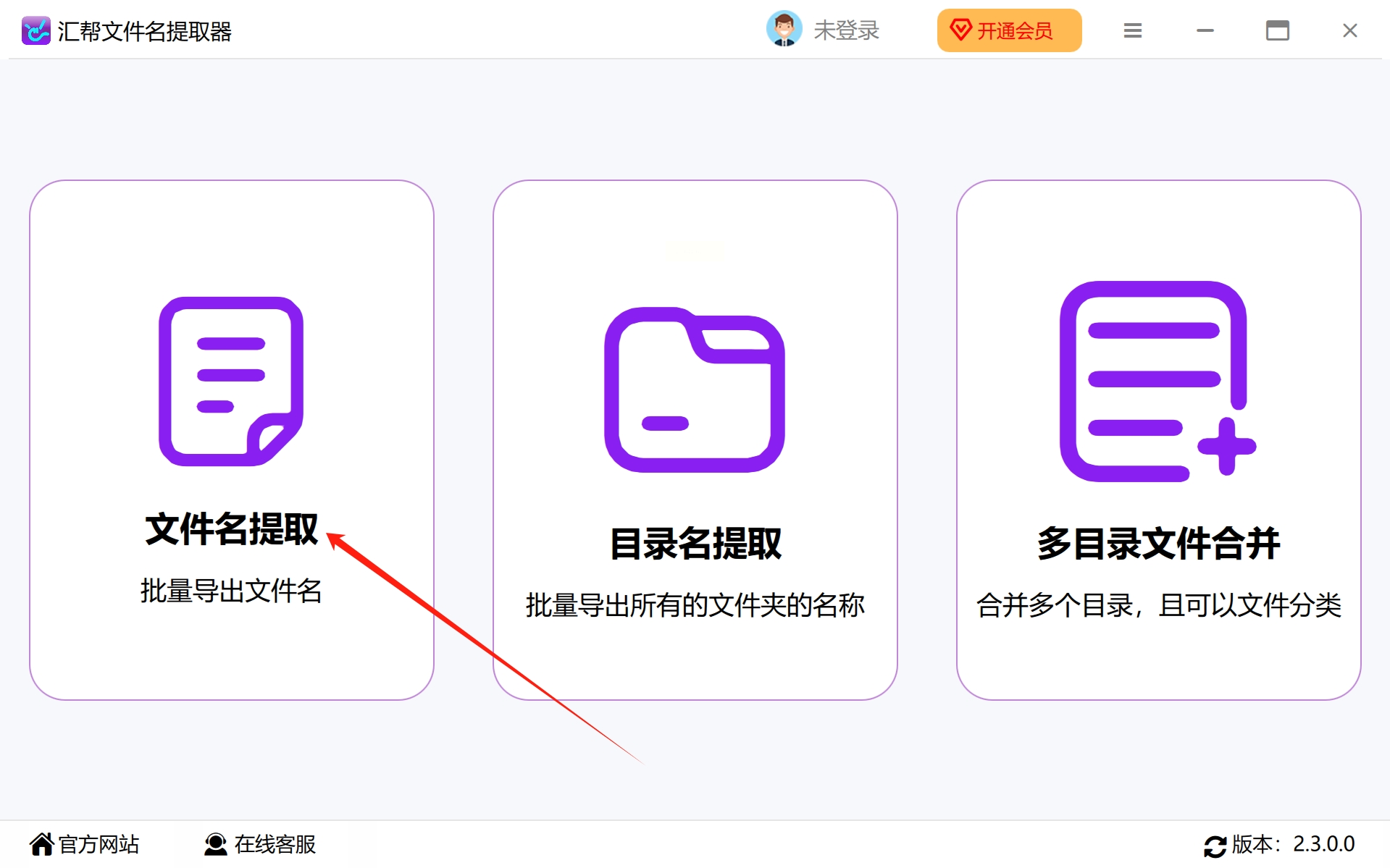Image resolution: width=1390 pixels, height=868 pixels.
Task: Open the folder icon for directory name extraction
Action: pyautogui.click(x=695, y=389)
